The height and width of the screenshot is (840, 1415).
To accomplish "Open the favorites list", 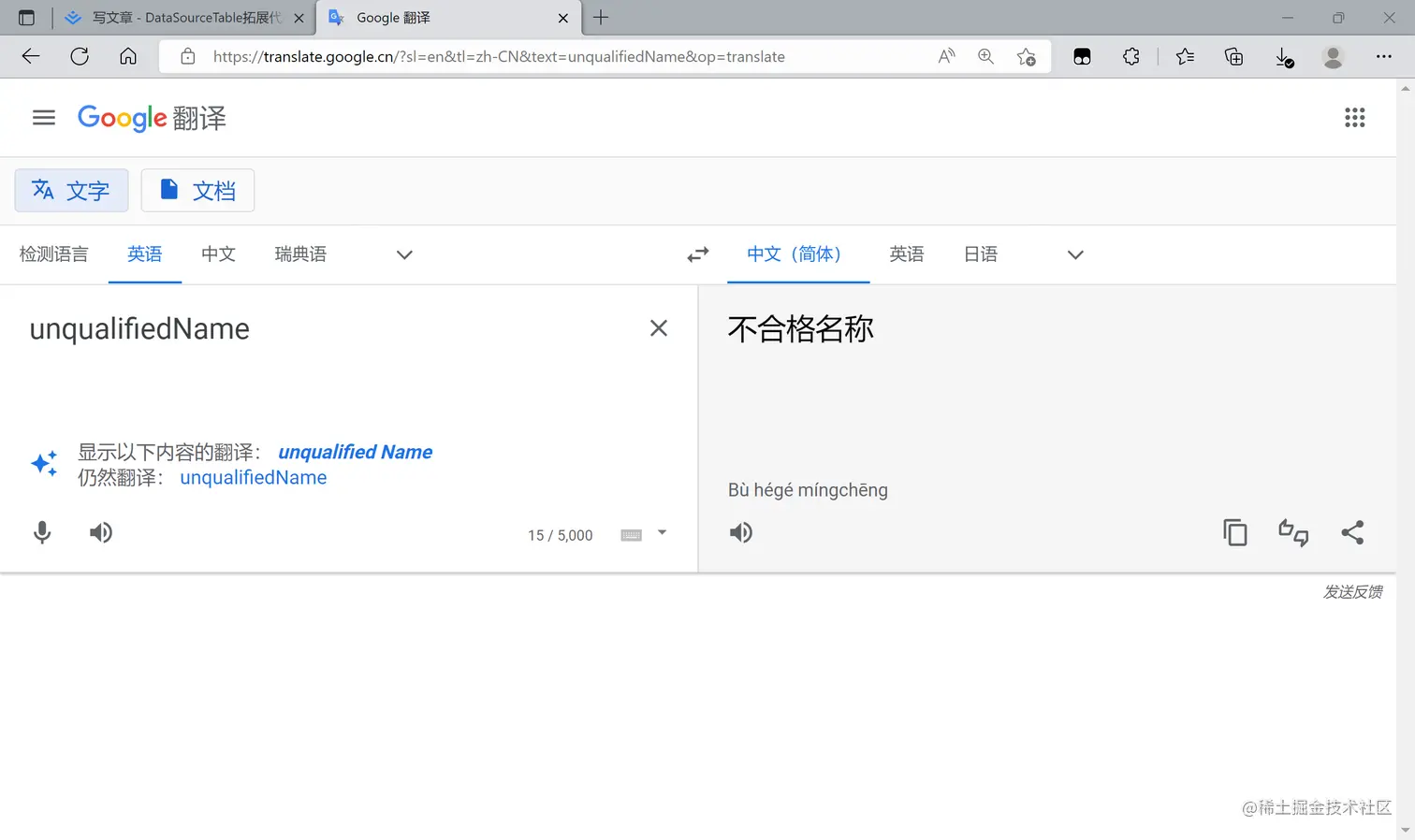I will (x=1185, y=56).
